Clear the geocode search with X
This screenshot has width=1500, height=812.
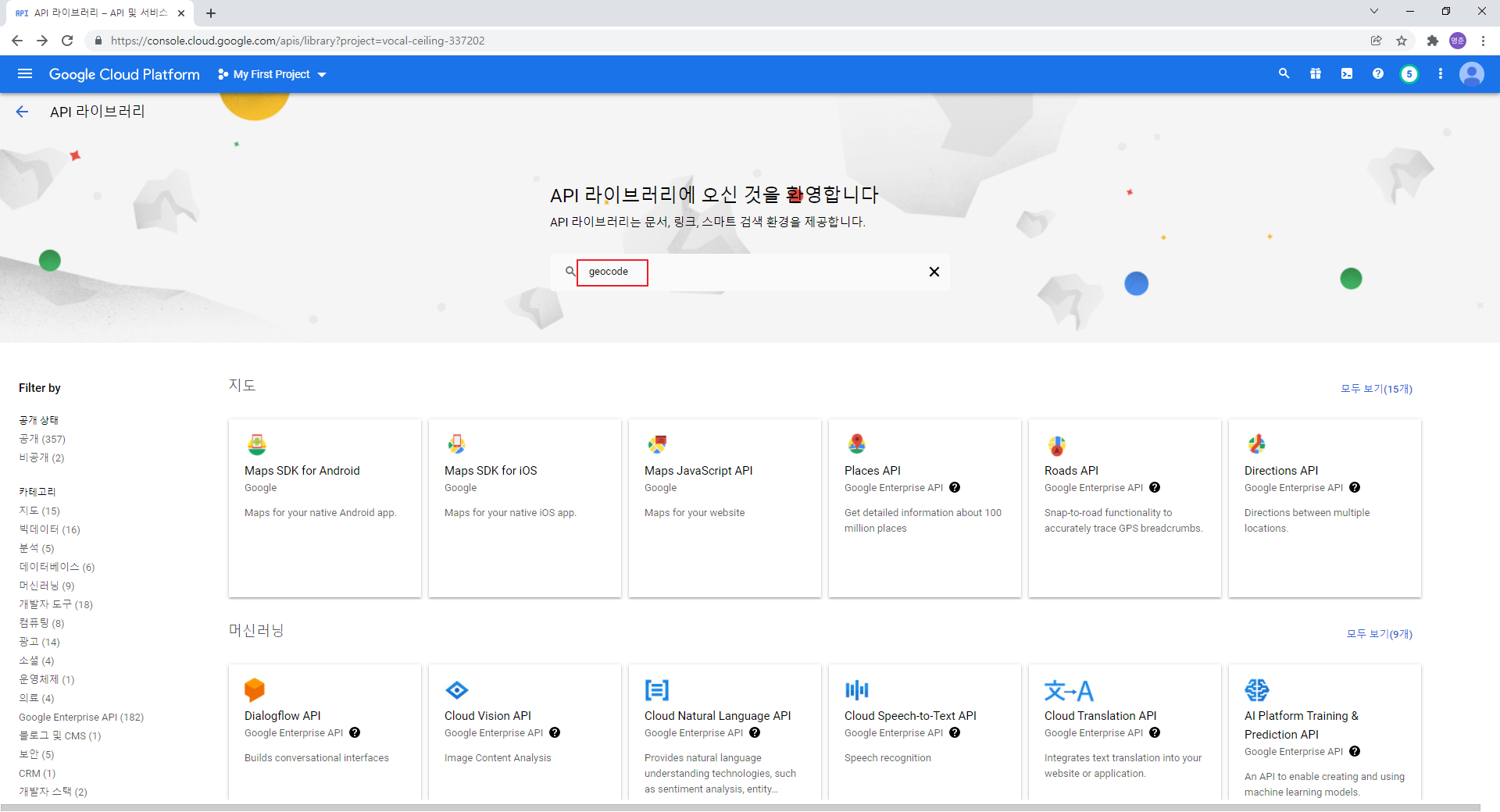pyautogui.click(x=934, y=272)
